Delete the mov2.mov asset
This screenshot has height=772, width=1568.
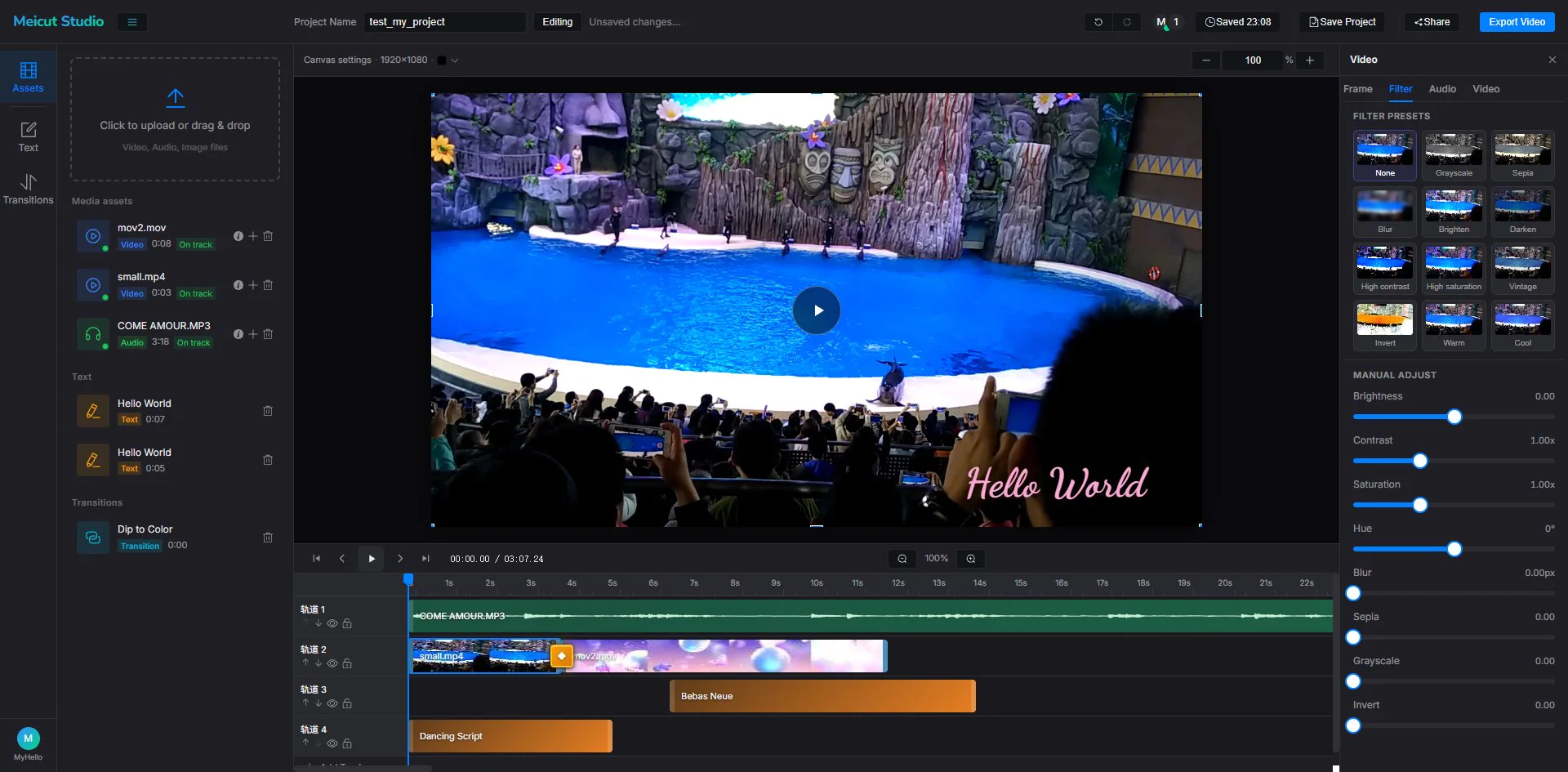click(x=268, y=236)
